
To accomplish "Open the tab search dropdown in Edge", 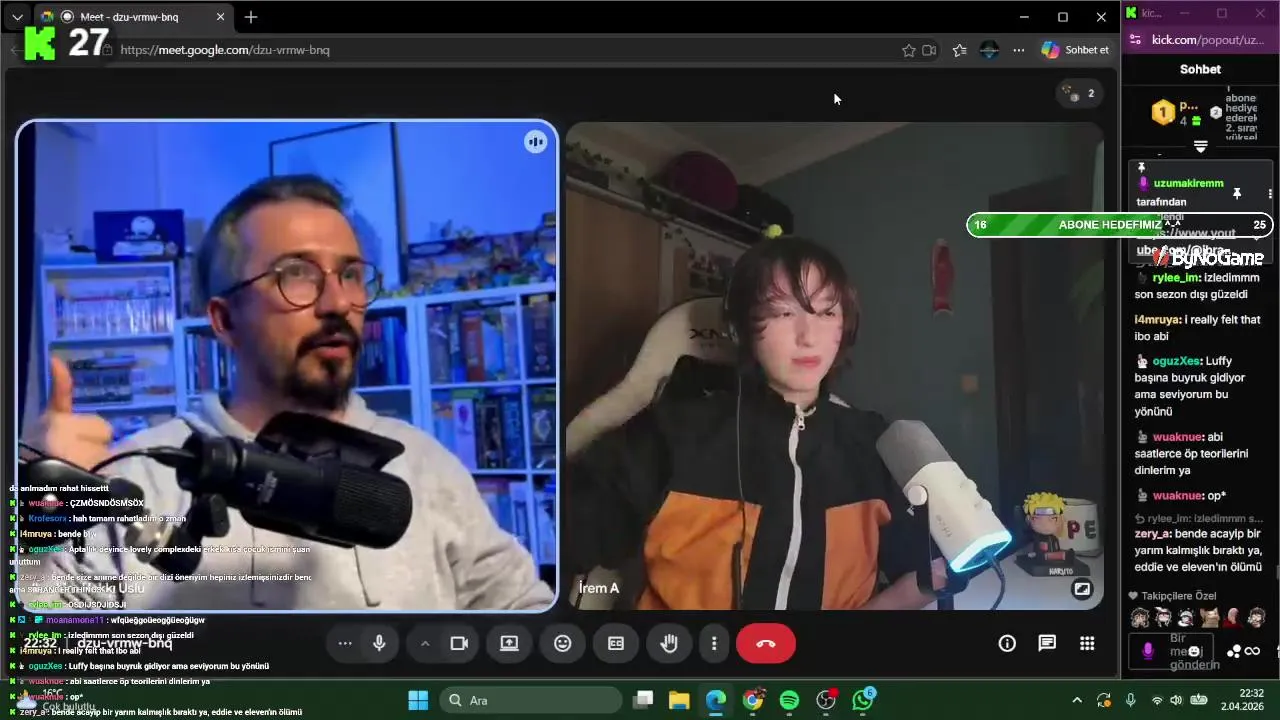I will [x=17, y=17].
